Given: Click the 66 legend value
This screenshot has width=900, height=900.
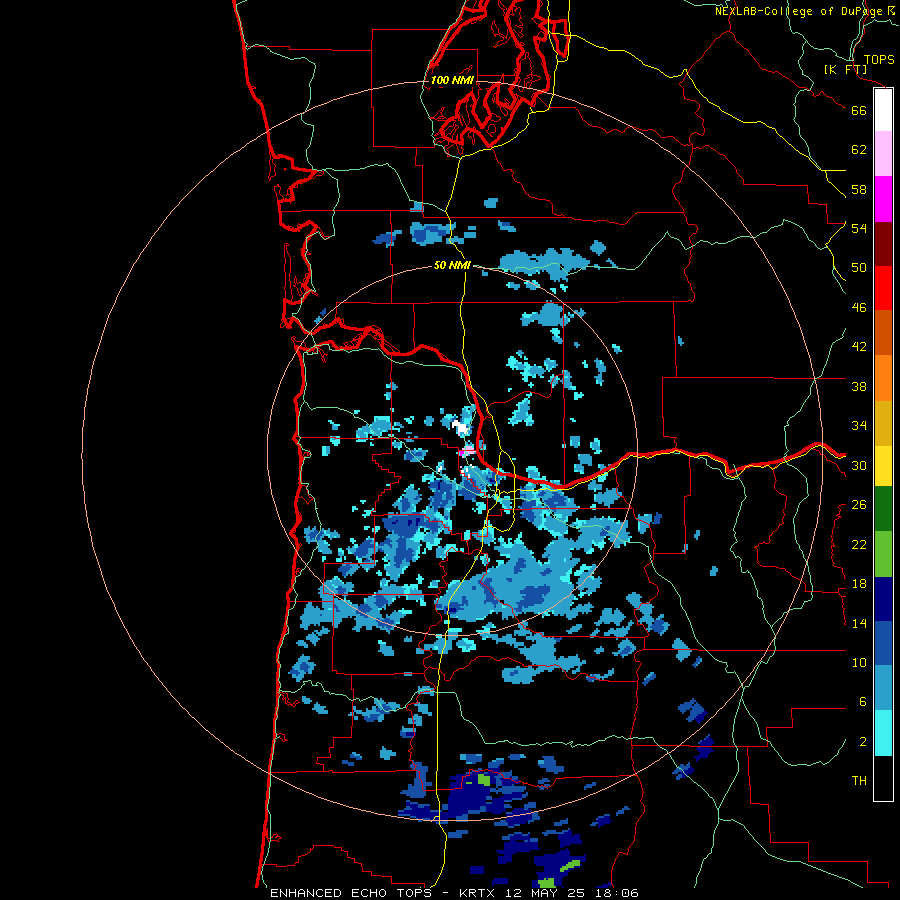Looking at the screenshot, I should [859, 110].
